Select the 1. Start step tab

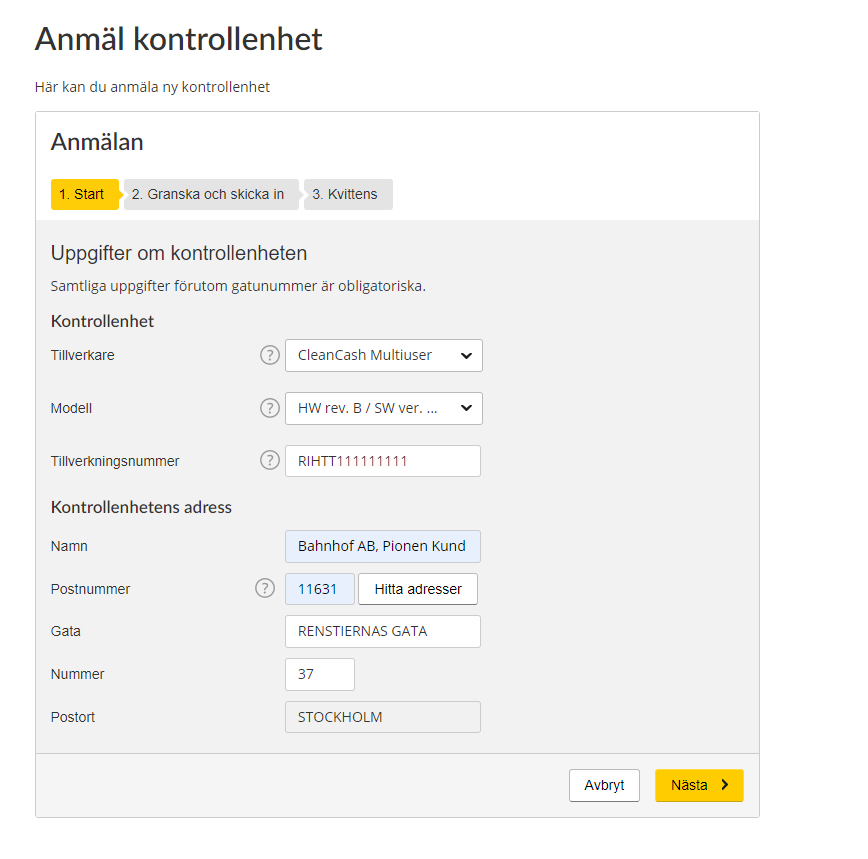pyautogui.click(x=85, y=194)
